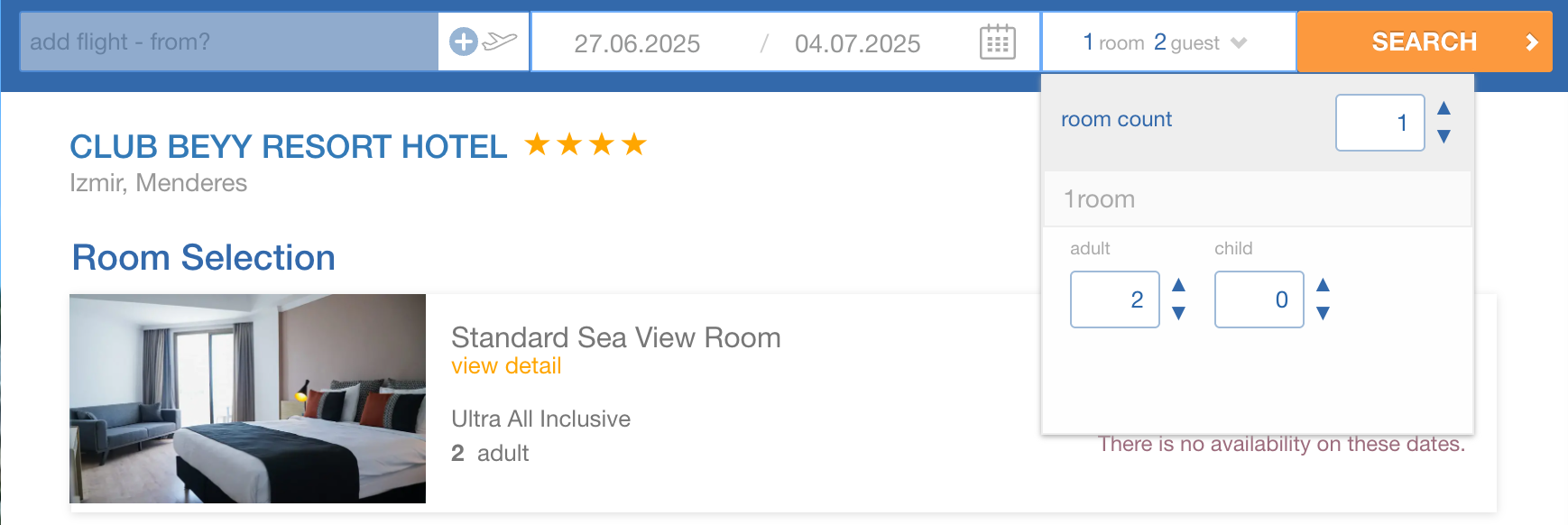The image size is (1568, 525).
Task: Click the Club Beyy Resort Hotel title
Action: (x=289, y=146)
